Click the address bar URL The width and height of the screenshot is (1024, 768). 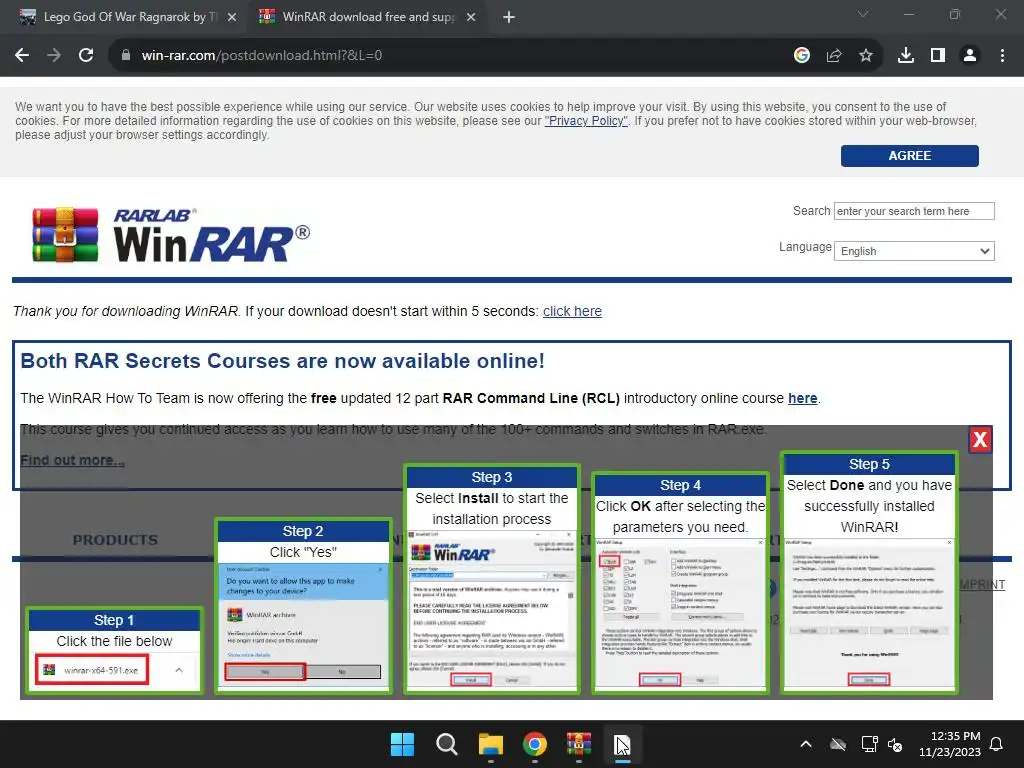(262, 56)
